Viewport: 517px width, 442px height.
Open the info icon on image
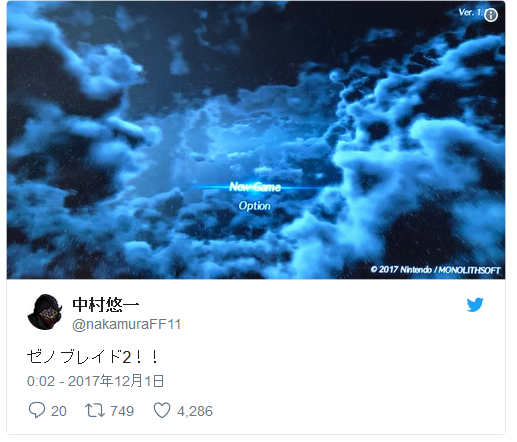click(491, 15)
